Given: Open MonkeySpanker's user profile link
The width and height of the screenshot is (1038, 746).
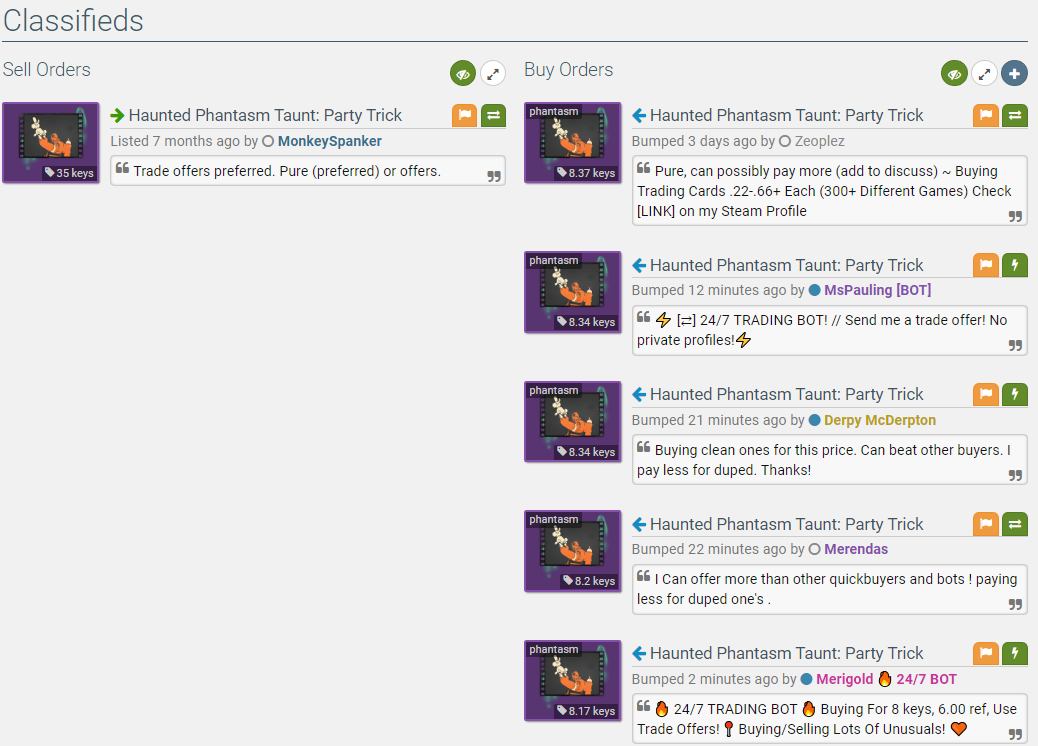Looking at the screenshot, I should [x=329, y=141].
